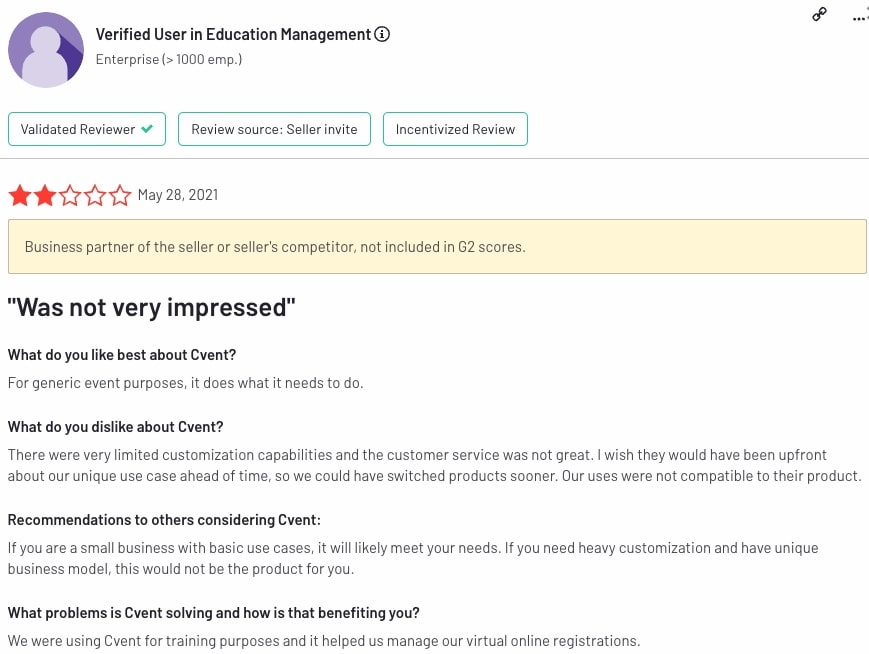Select the Validated Reviewer badge
This screenshot has width=869, height=654.
click(x=86, y=128)
